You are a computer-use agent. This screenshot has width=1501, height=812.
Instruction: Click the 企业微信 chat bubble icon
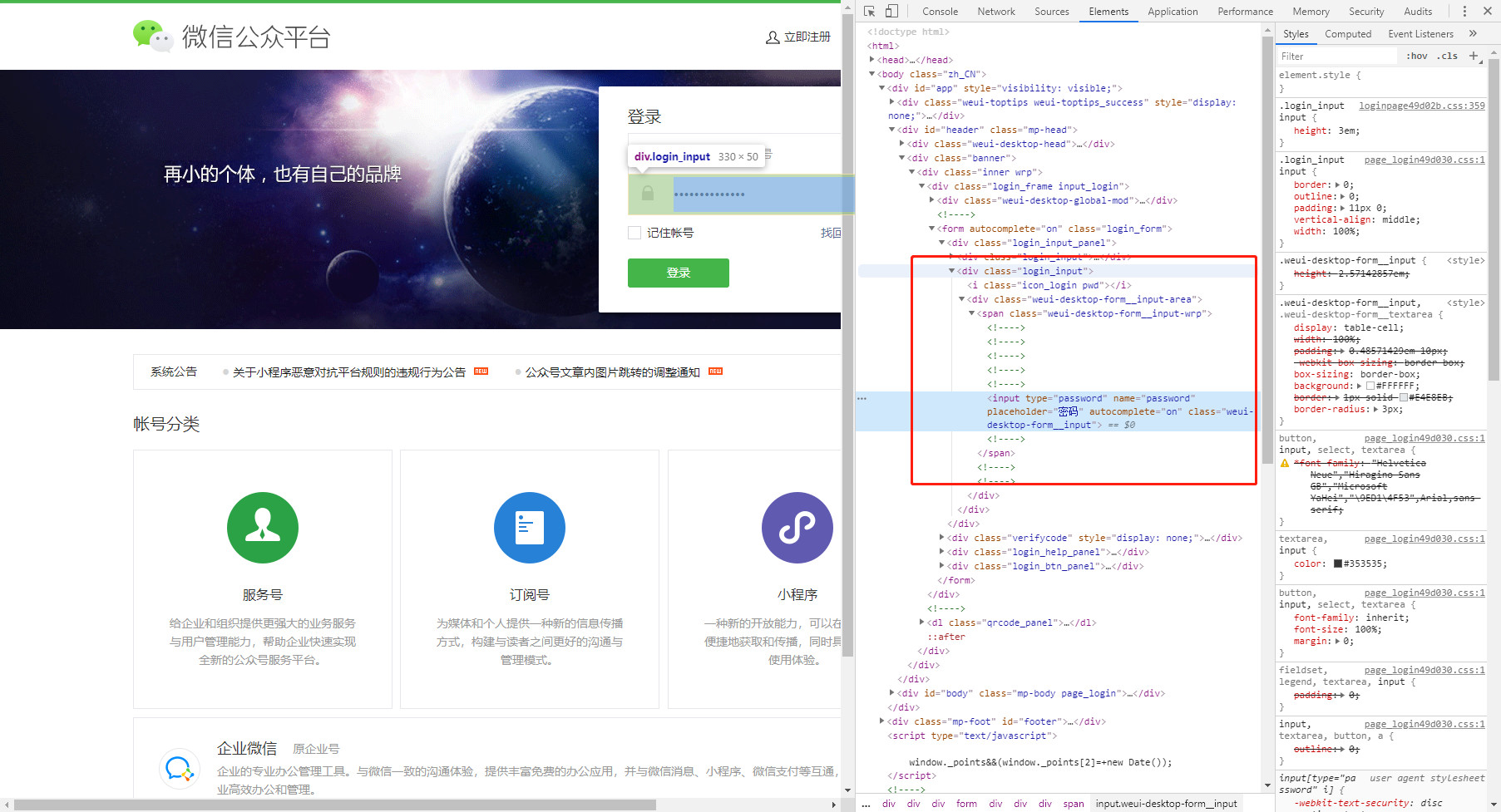tap(180, 769)
